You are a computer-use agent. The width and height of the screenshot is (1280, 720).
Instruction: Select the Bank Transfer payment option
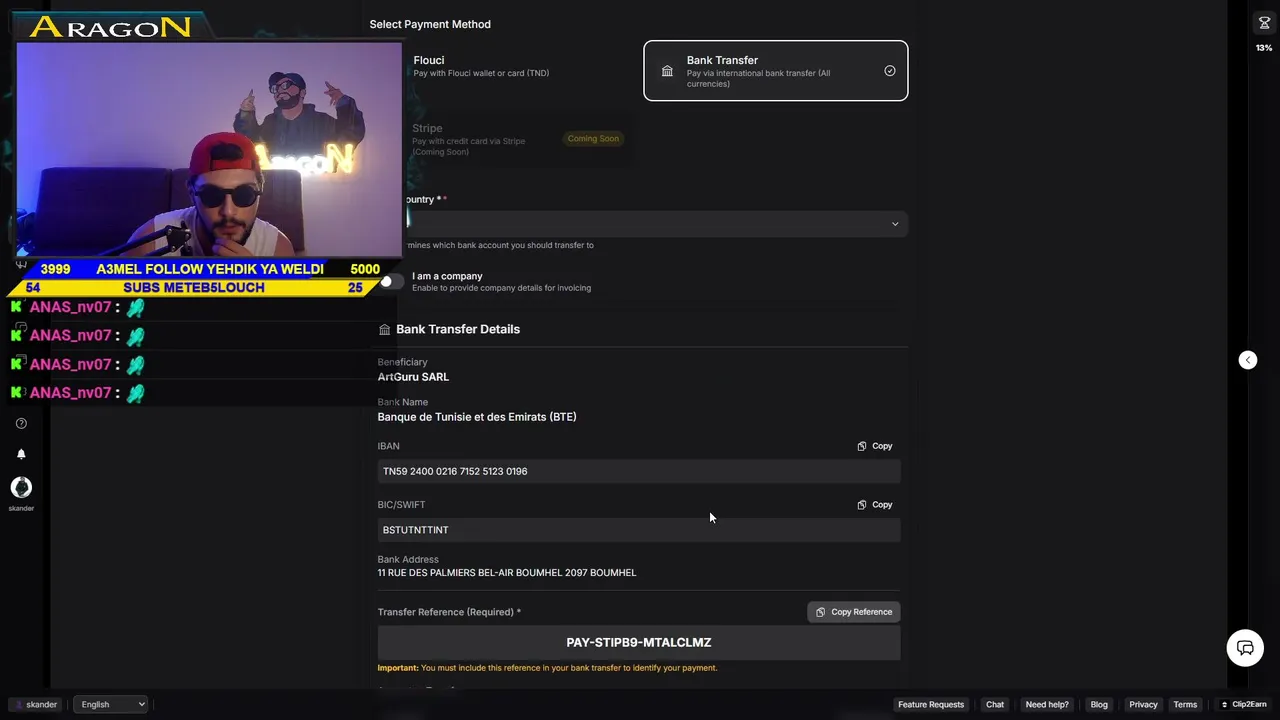(776, 71)
